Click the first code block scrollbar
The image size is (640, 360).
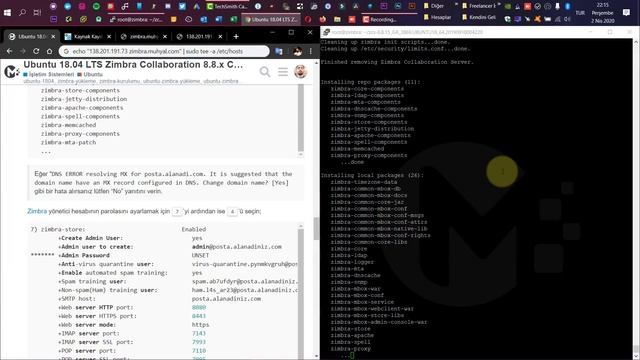[x=301, y=118]
